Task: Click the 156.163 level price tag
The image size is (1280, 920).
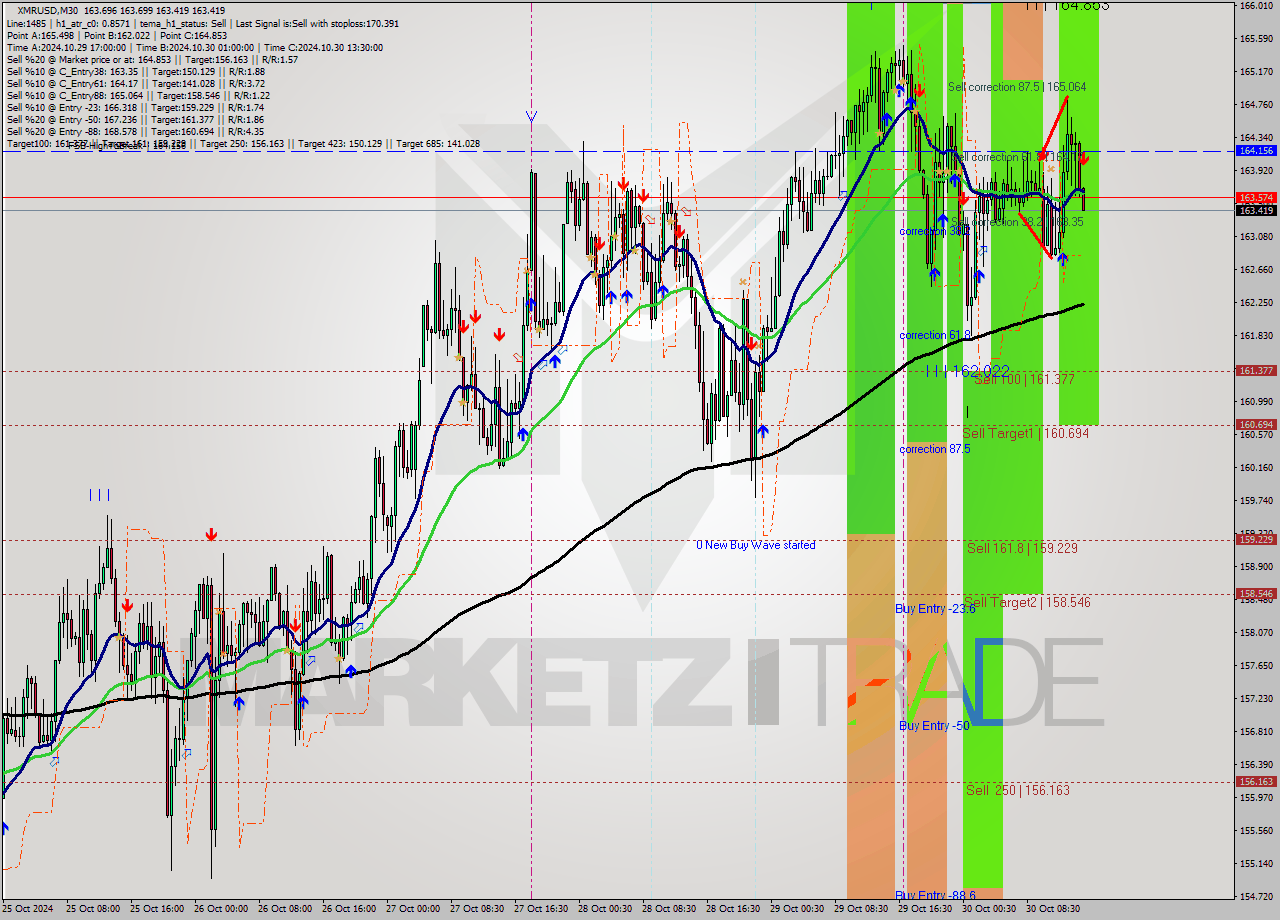Action: pos(1256,782)
